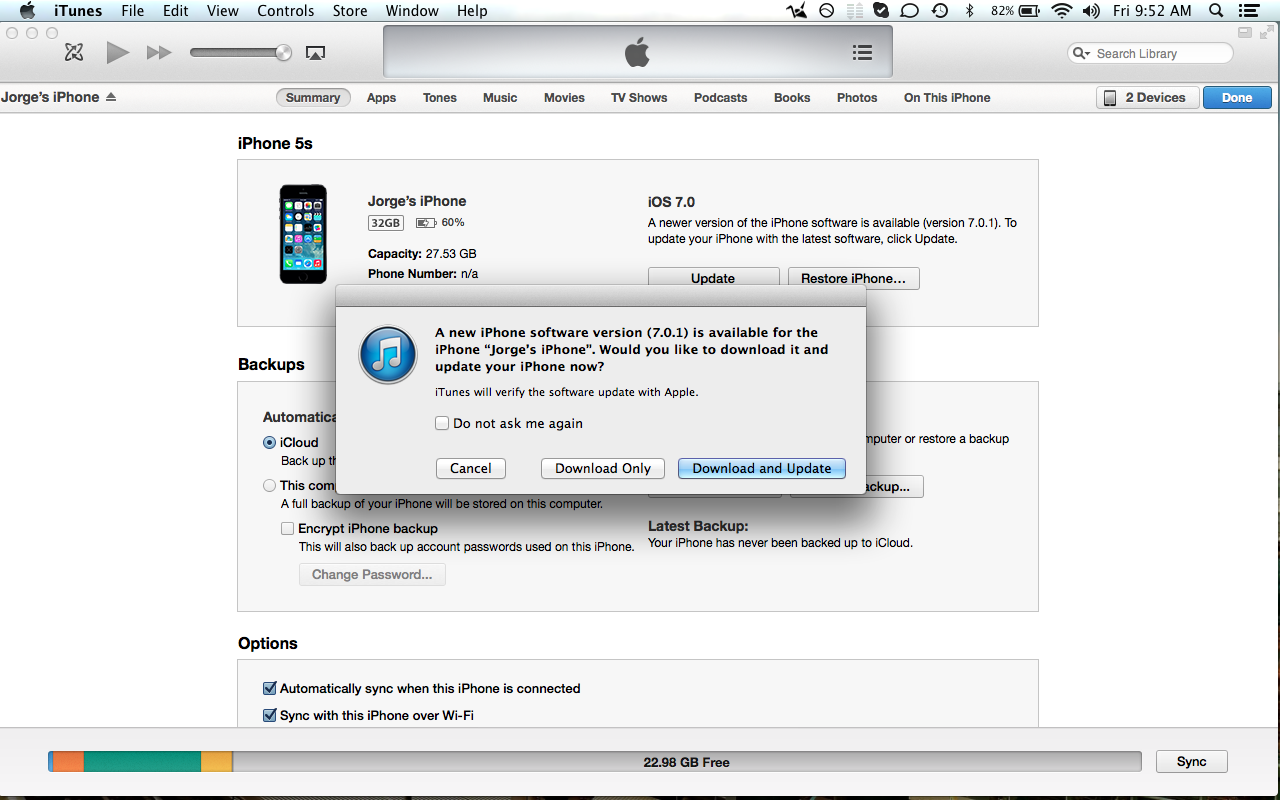Adjust the volume slider knob
The height and width of the screenshot is (800, 1280).
[x=284, y=52]
